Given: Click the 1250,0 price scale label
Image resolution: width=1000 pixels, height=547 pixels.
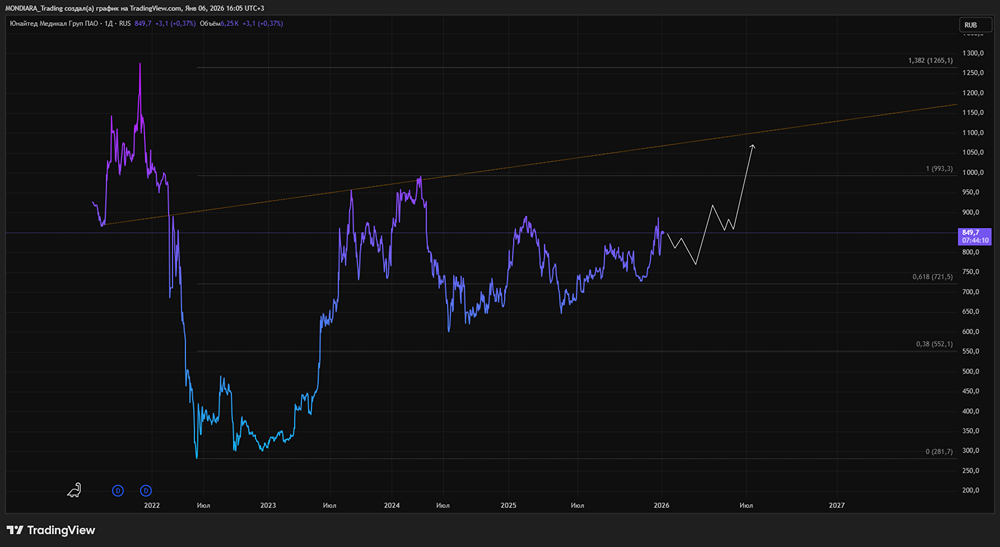Looking at the screenshot, I should pyautogui.click(x=973, y=73).
